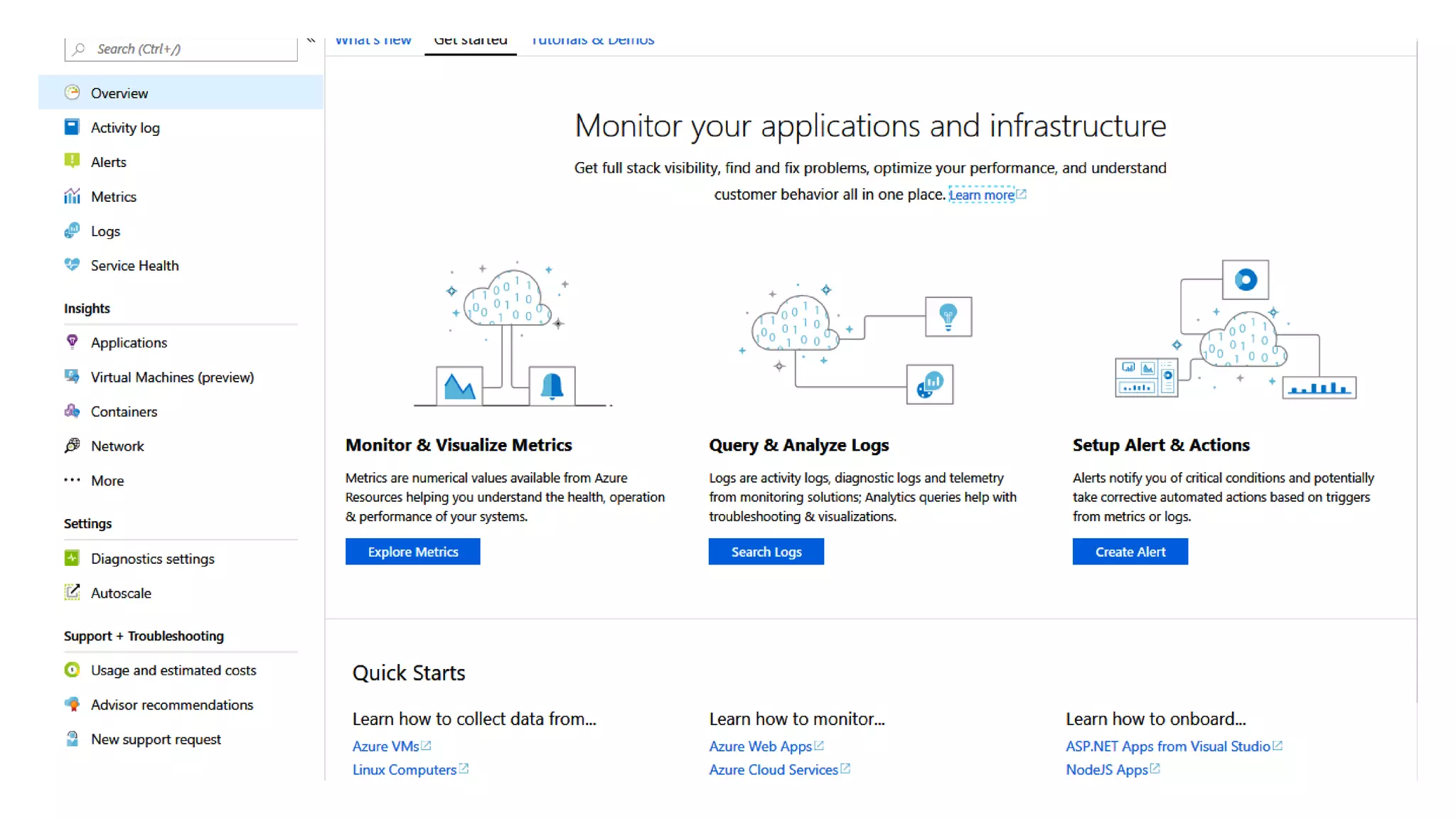Open the Tutorials & Demos tab
Viewport: 1456px width, 819px height.
click(x=592, y=41)
